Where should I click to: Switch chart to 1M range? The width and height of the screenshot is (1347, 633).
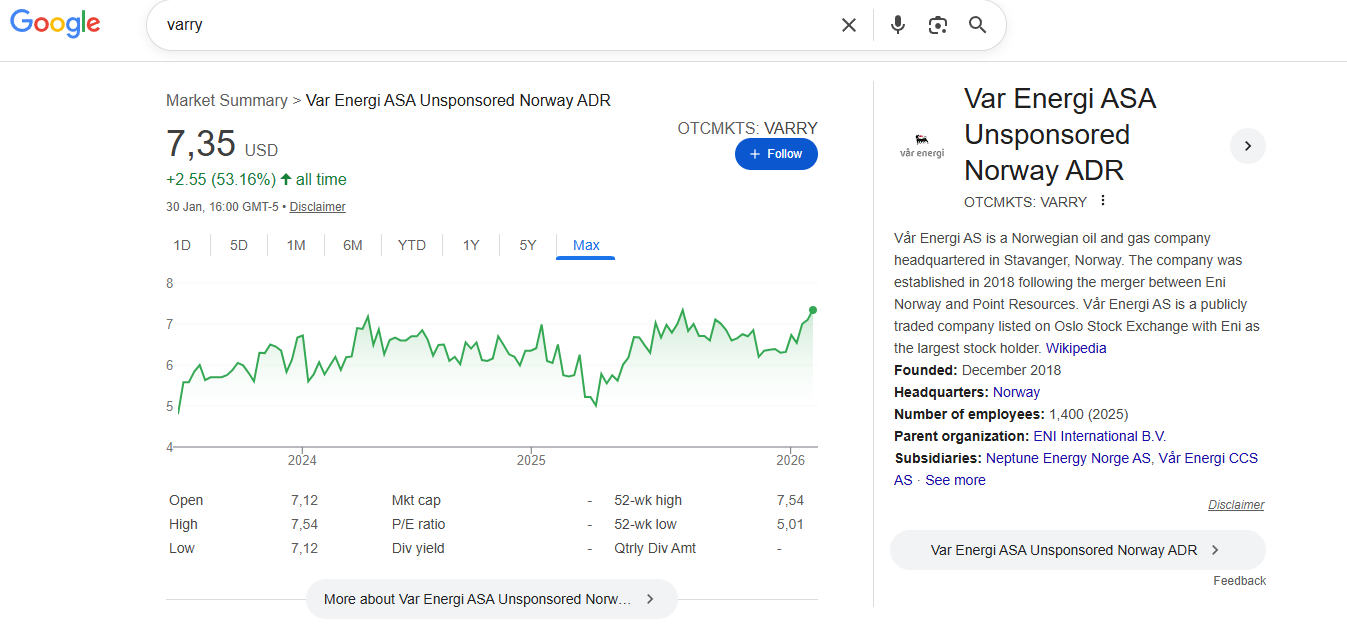tap(296, 245)
